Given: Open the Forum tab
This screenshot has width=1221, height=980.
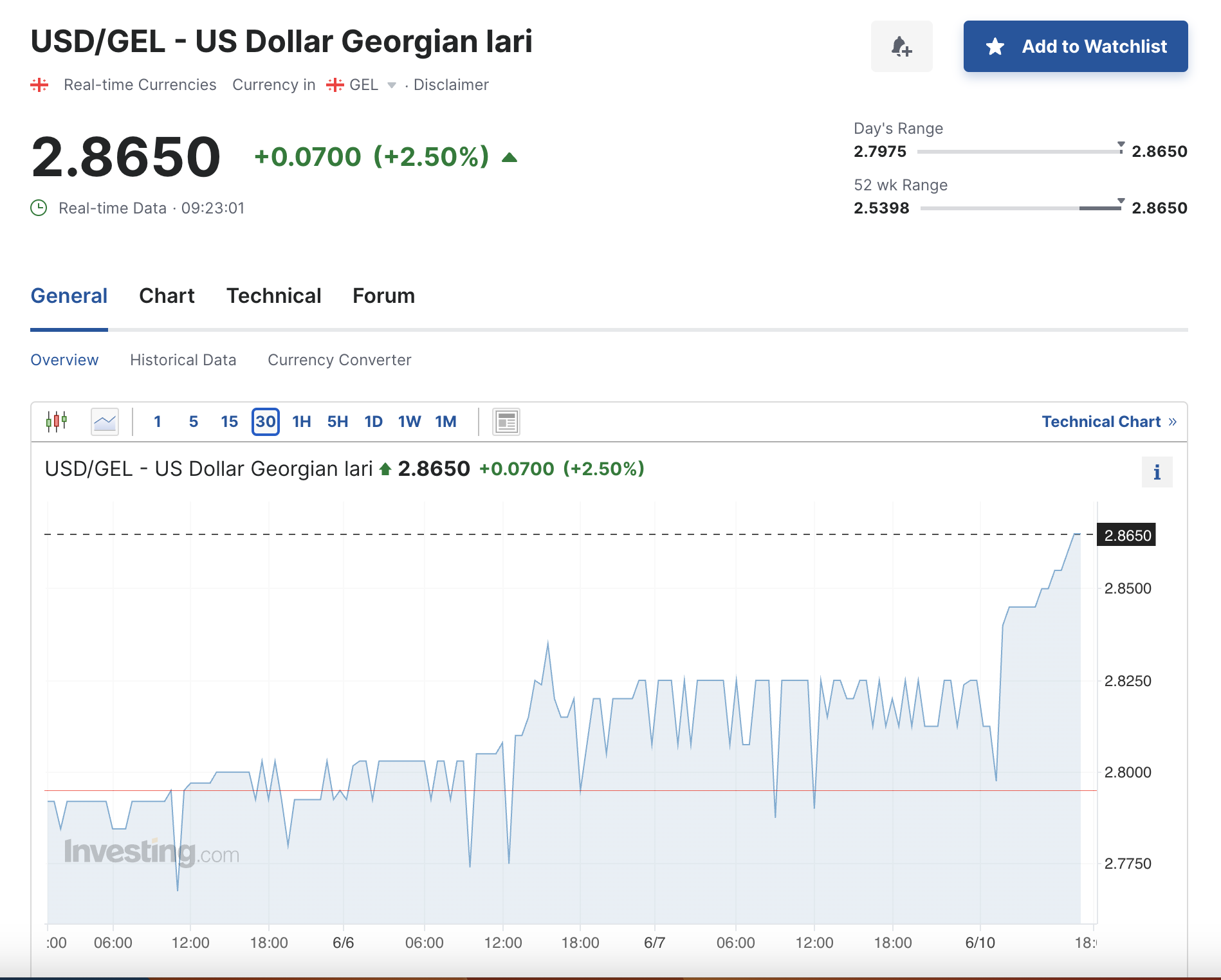Looking at the screenshot, I should [x=383, y=296].
